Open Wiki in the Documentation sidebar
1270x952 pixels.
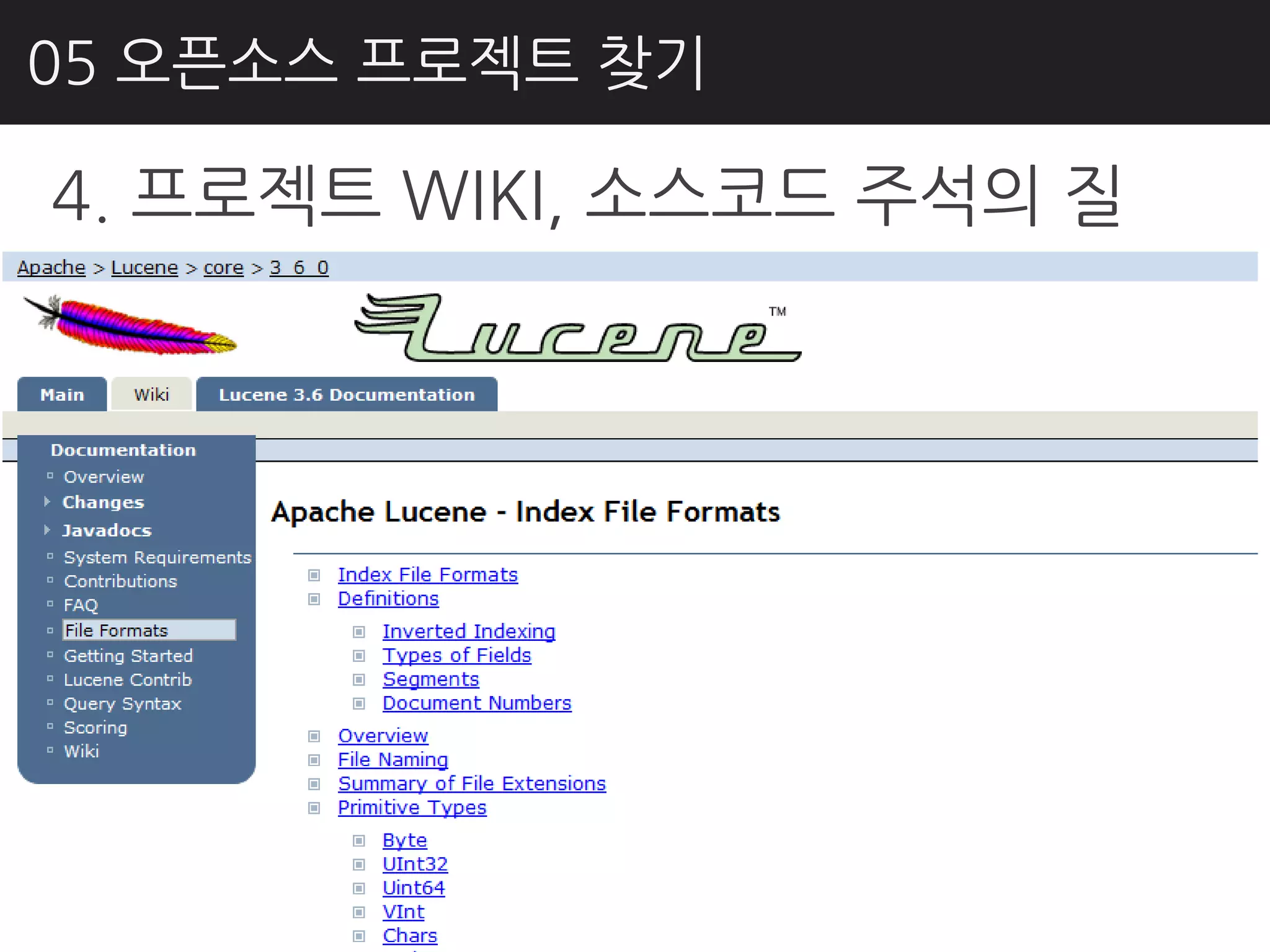pos(81,751)
